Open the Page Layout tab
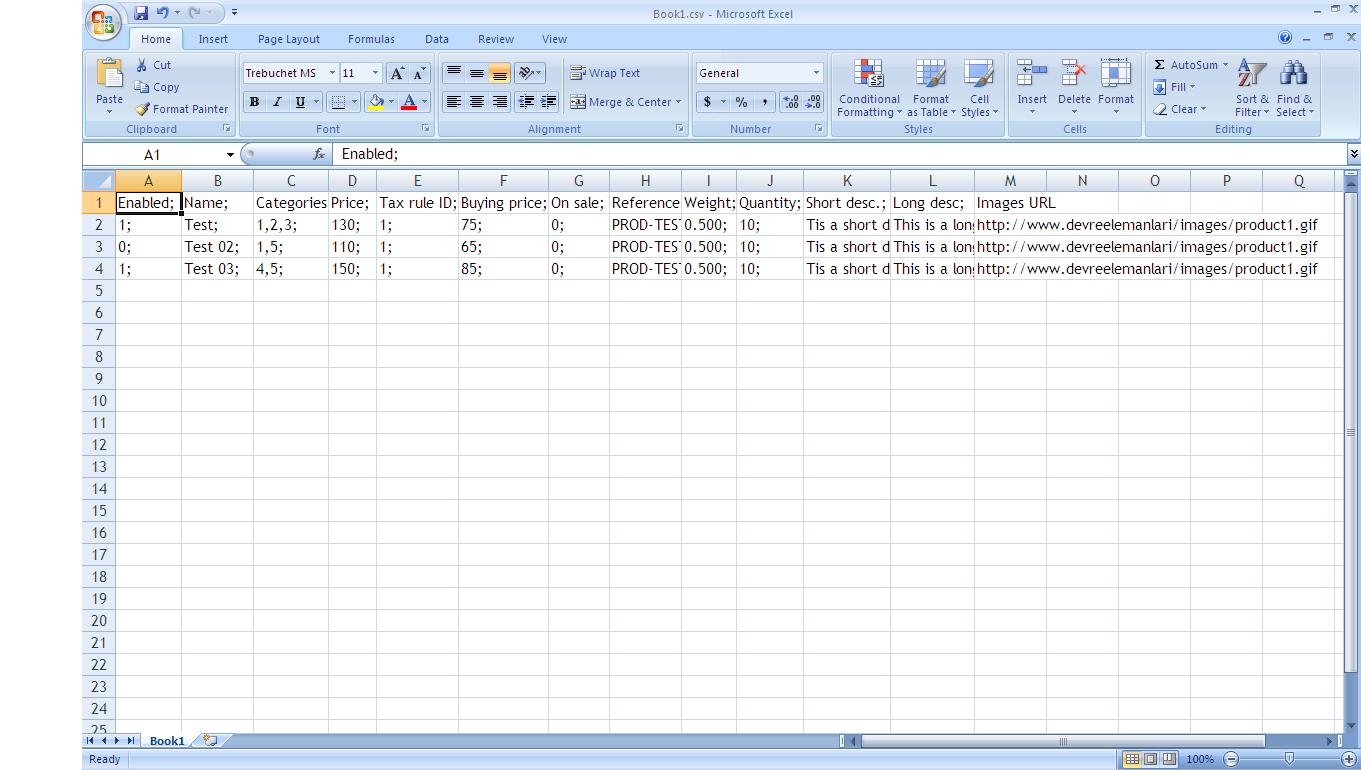The image size is (1361, 770). coord(289,39)
